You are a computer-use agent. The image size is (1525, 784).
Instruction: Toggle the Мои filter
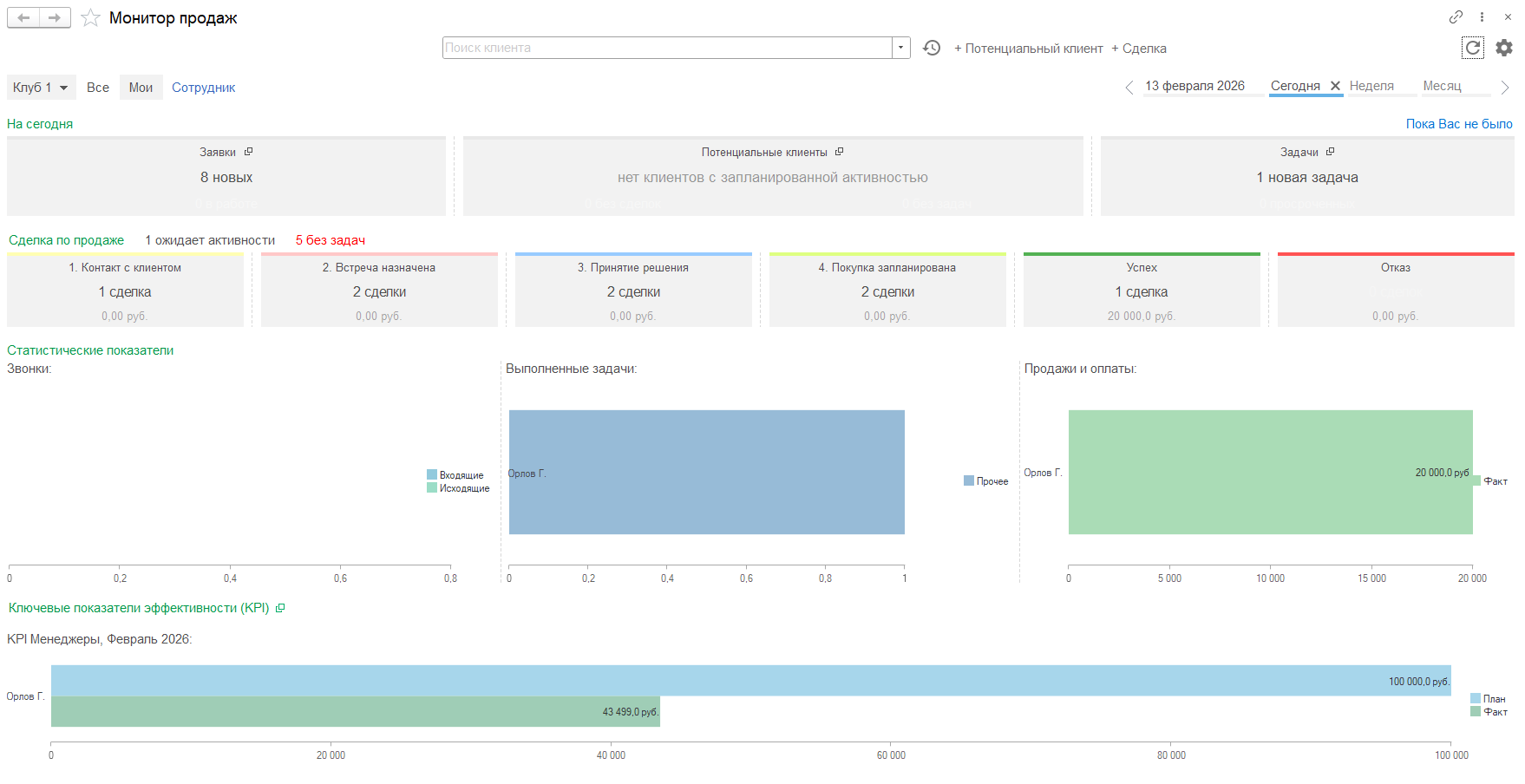coord(141,88)
